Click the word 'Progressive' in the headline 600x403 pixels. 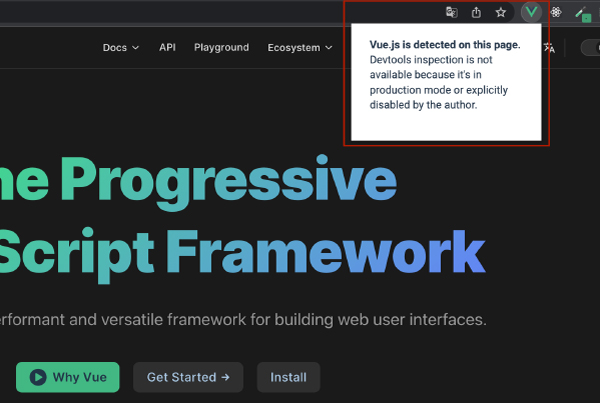pyautogui.click(x=228, y=182)
